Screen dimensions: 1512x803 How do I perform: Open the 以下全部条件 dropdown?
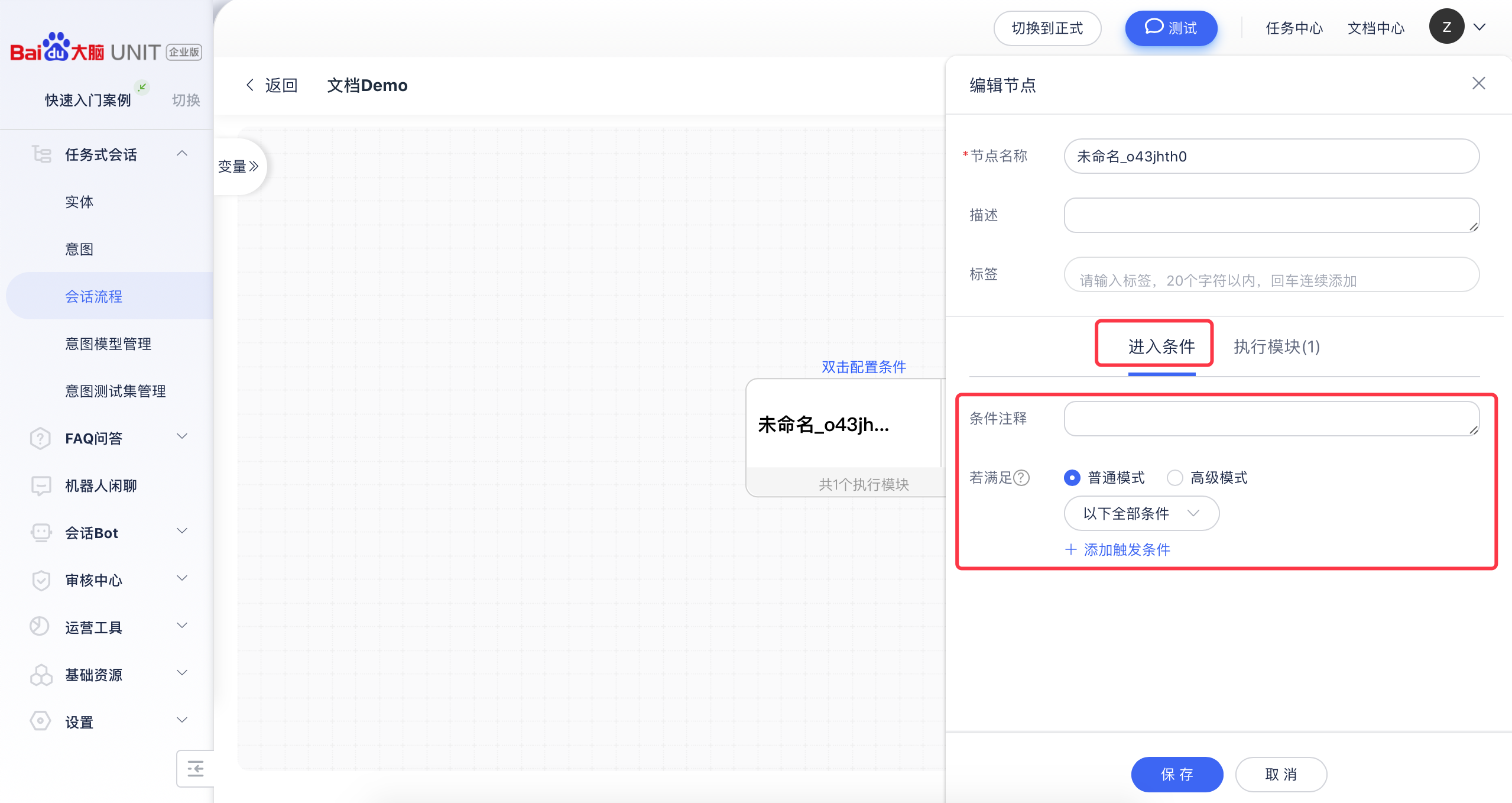click(x=1141, y=513)
